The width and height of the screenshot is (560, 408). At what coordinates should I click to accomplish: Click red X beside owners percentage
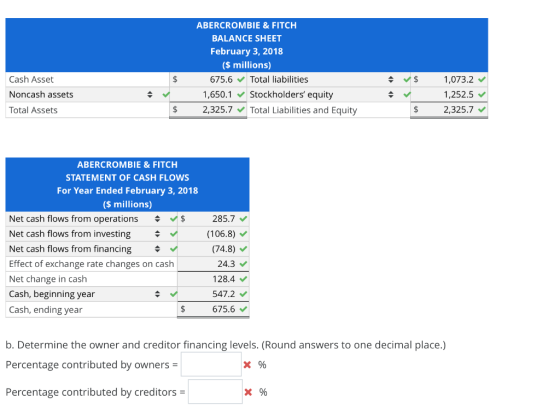[x=247, y=365]
